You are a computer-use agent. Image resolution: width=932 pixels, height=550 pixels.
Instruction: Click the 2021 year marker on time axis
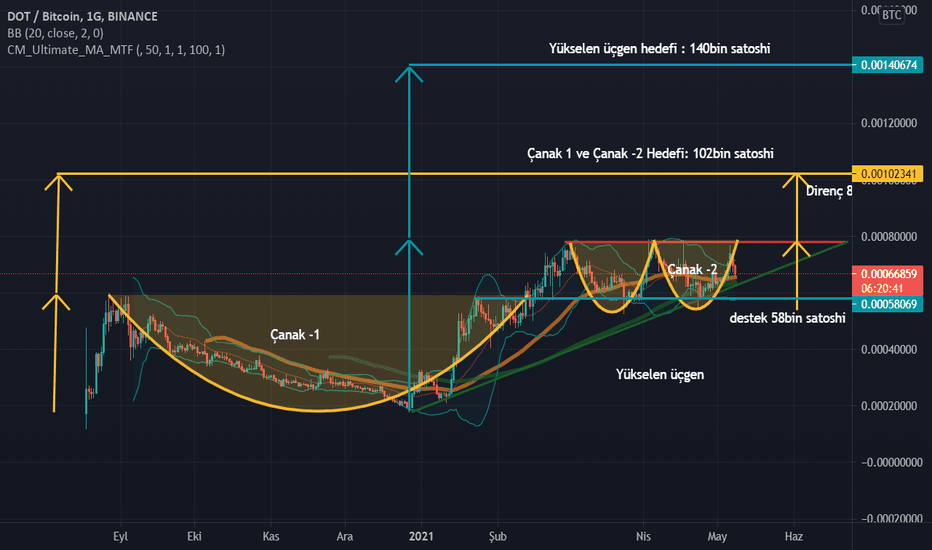[x=421, y=536]
